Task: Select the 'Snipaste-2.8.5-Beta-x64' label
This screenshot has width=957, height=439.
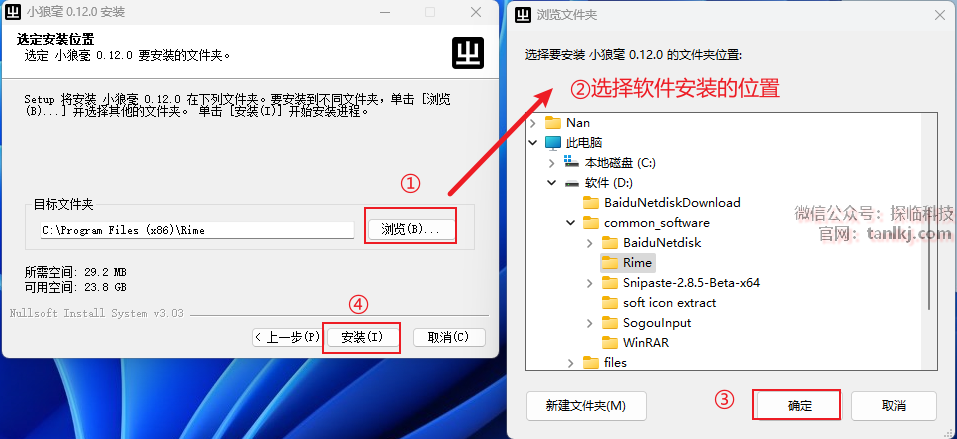Action: point(692,283)
